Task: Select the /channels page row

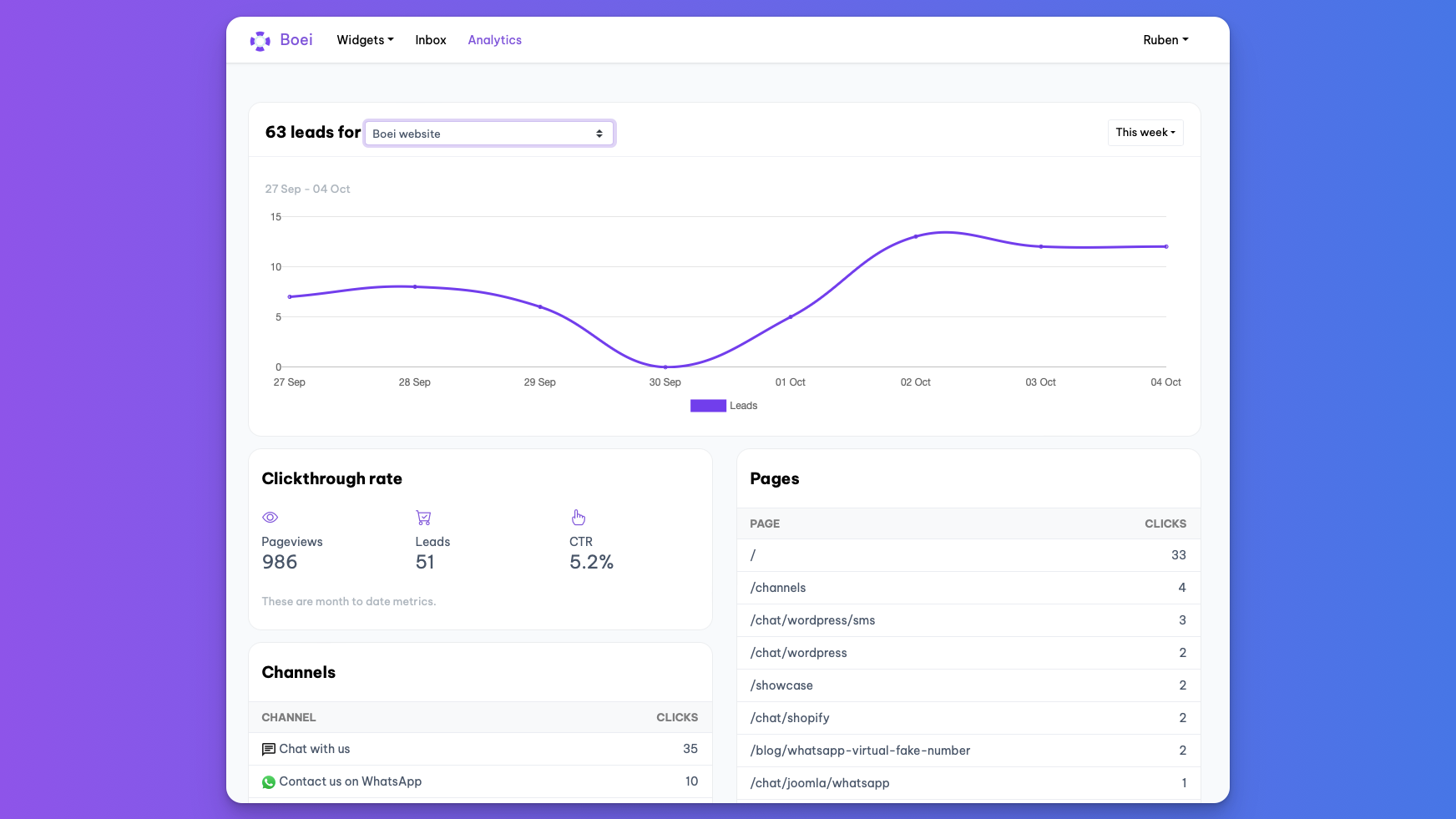Action: [x=968, y=588]
